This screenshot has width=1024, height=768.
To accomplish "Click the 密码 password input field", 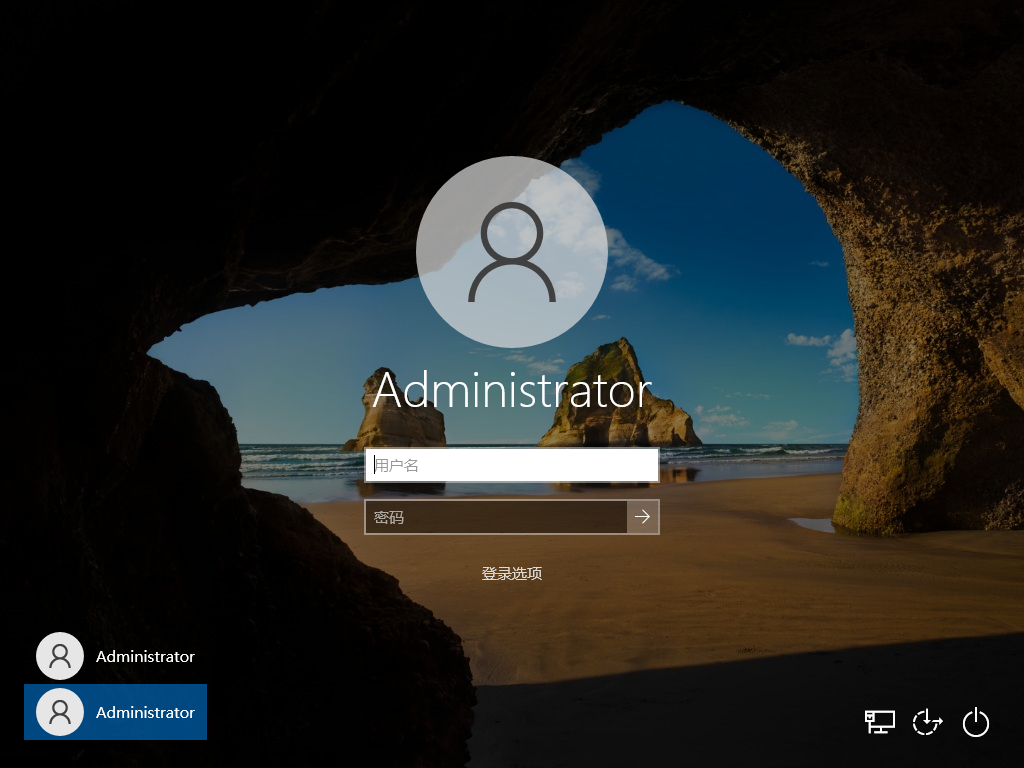I will pyautogui.click(x=496, y=517).
